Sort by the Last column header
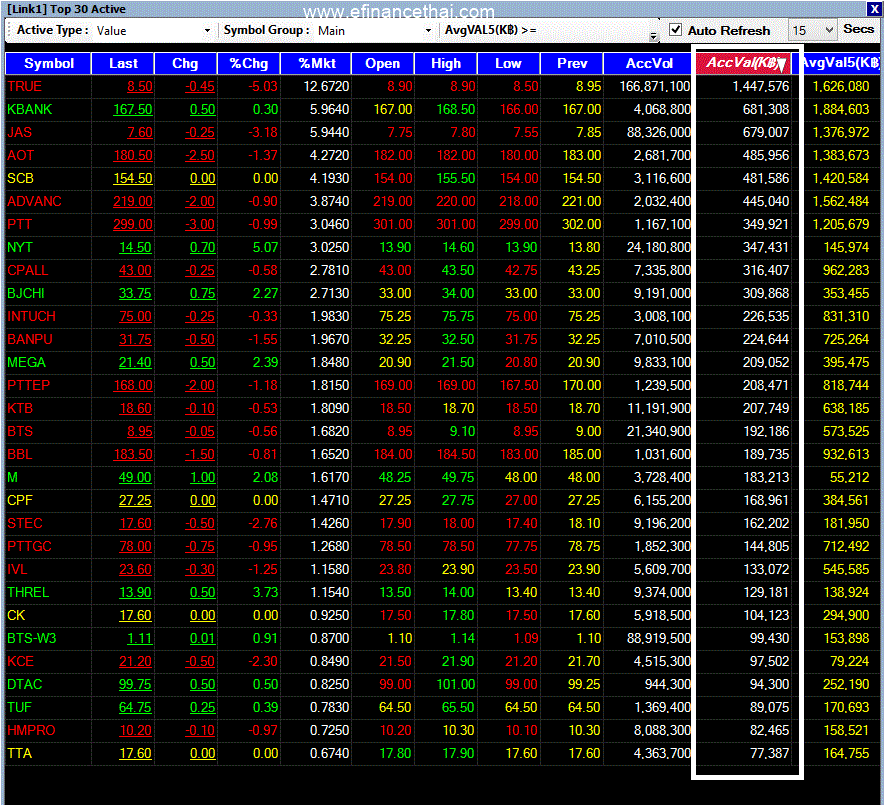Image resolution: width=885 pixels, height=805 pixels. (x=123, y=63)
